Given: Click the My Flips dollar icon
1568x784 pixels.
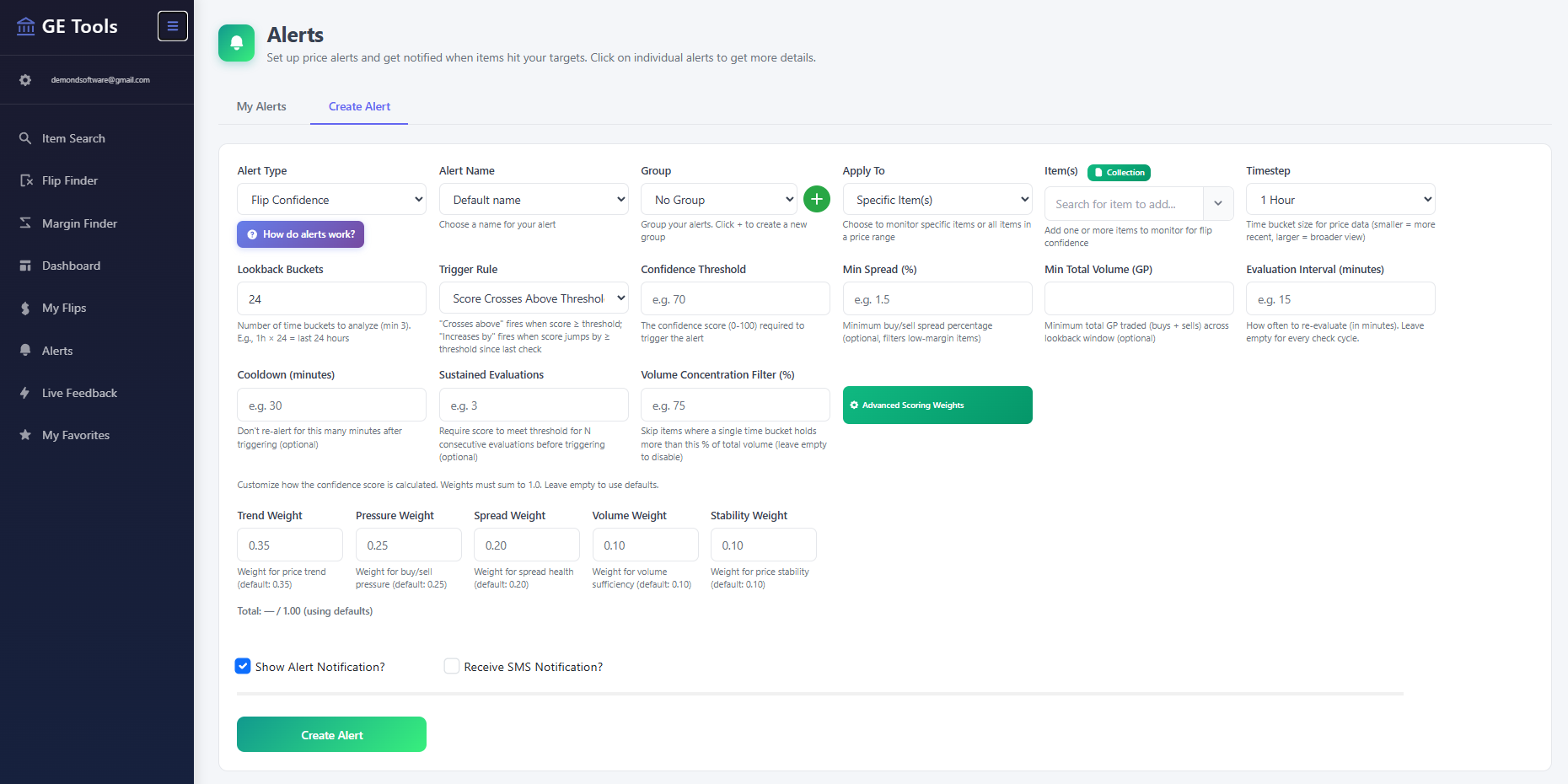Looking at the screenshot, I should (25, 308).
